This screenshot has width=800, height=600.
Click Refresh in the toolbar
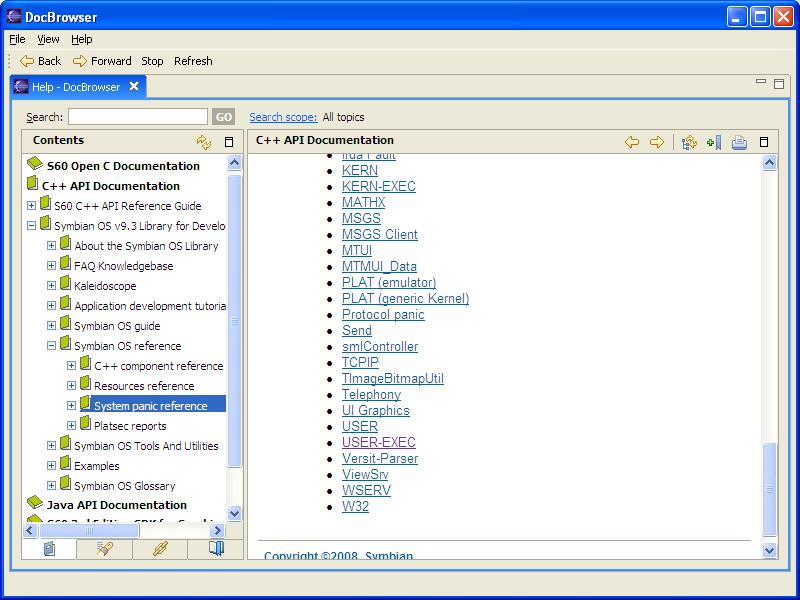point(193,61)
